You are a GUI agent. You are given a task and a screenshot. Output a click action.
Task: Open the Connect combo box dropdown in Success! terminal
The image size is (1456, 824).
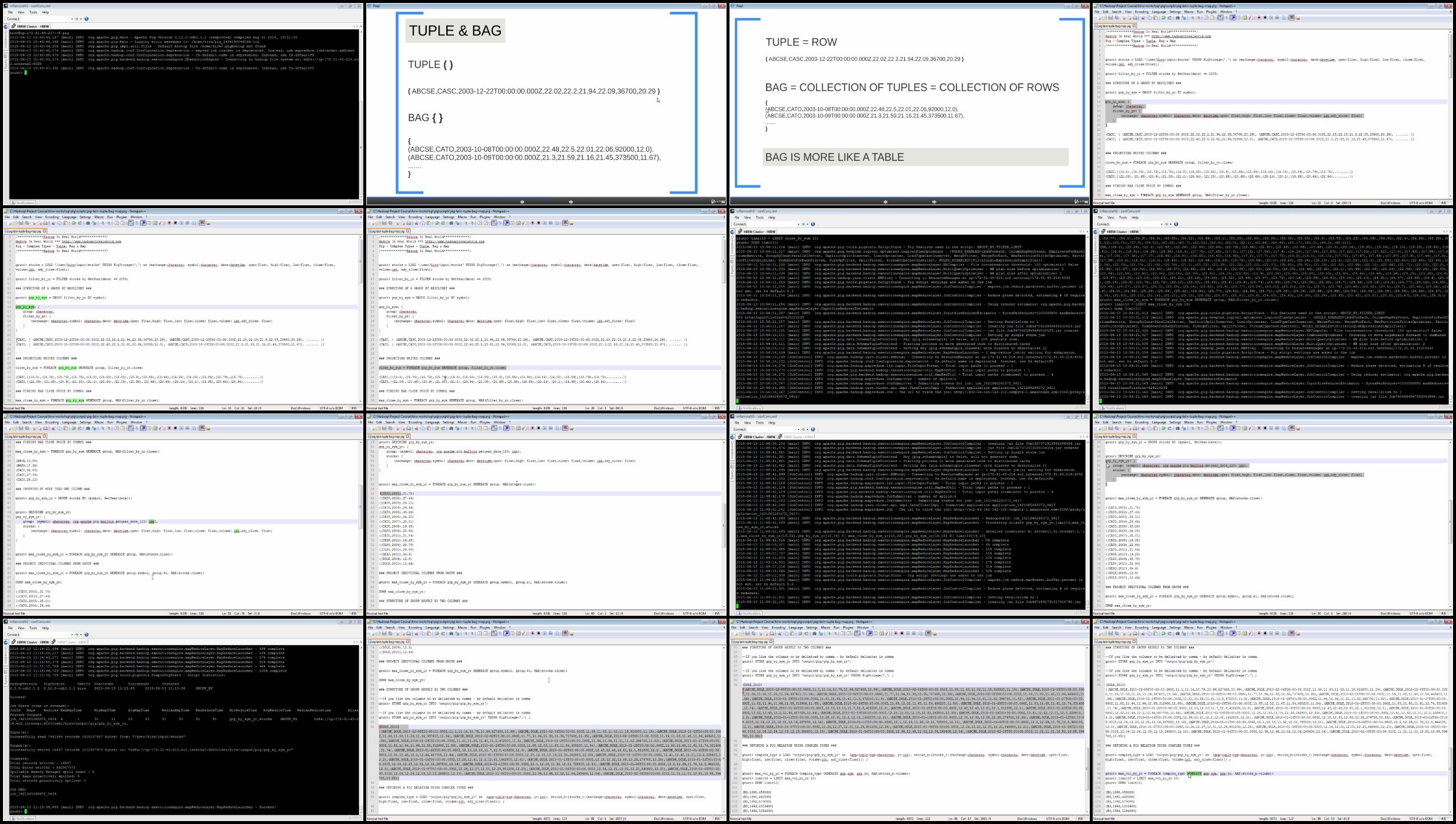click(72, 634)
